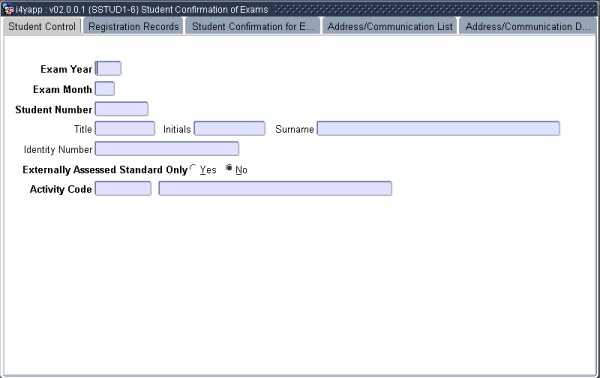
Task: Open the Address/Communication D... tab
Action: point(528,26)
